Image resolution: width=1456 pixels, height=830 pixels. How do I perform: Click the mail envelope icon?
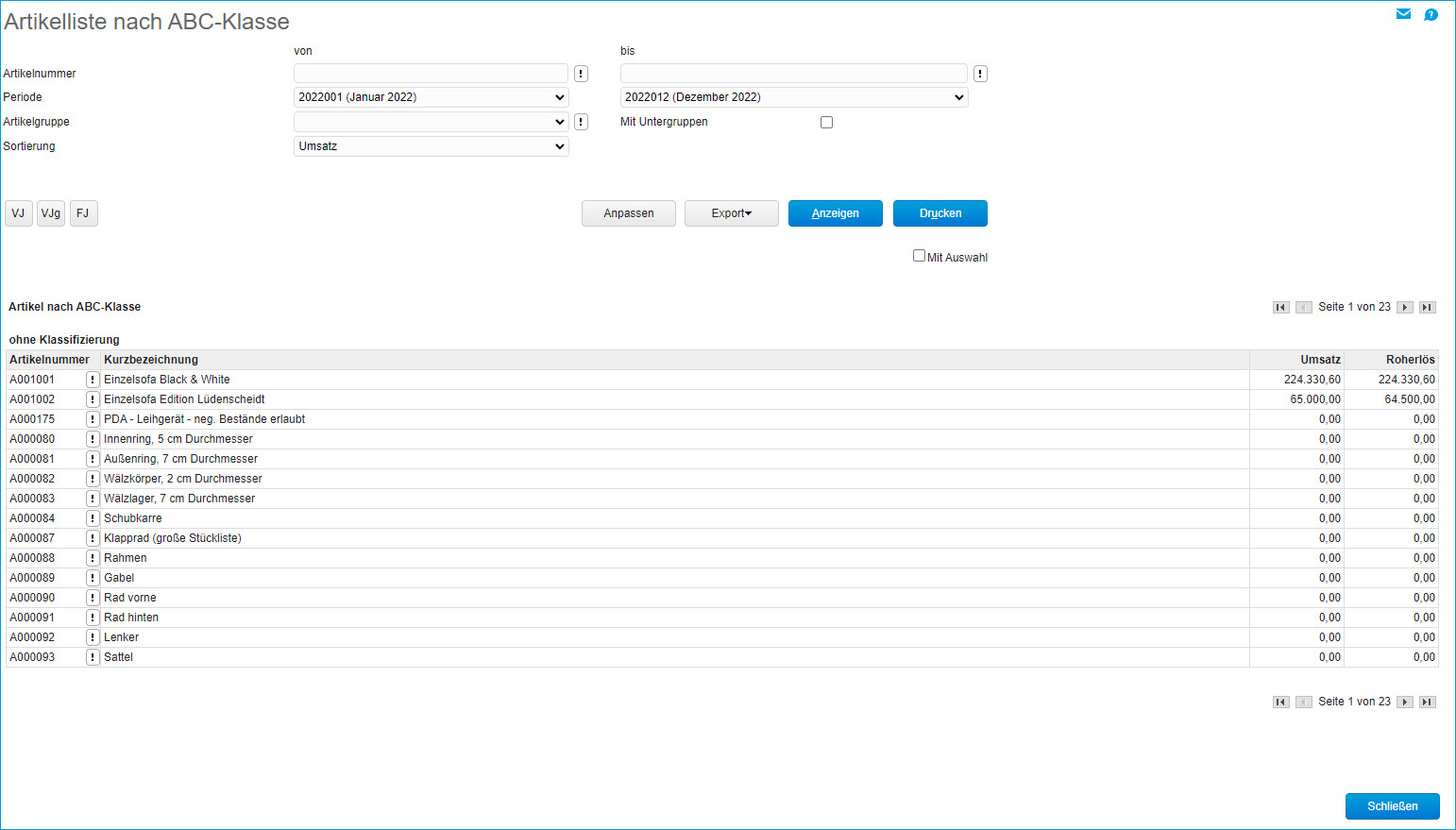pyautogui.click(x=1403, y=14)
